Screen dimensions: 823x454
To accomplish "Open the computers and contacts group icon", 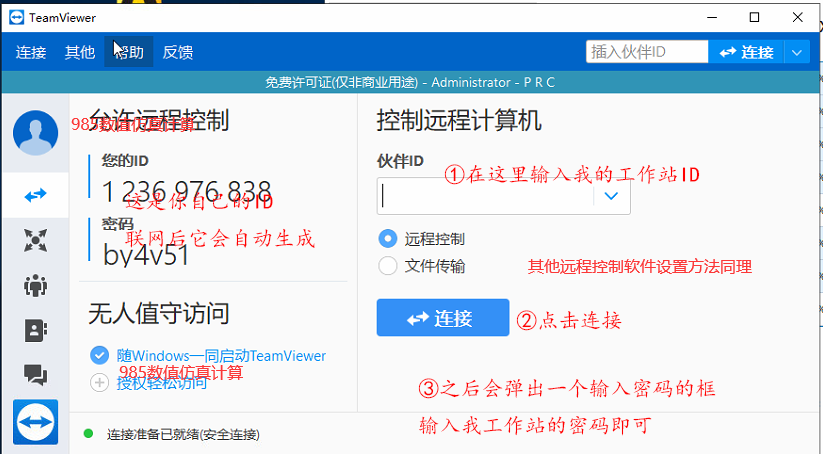I will 36,286.
